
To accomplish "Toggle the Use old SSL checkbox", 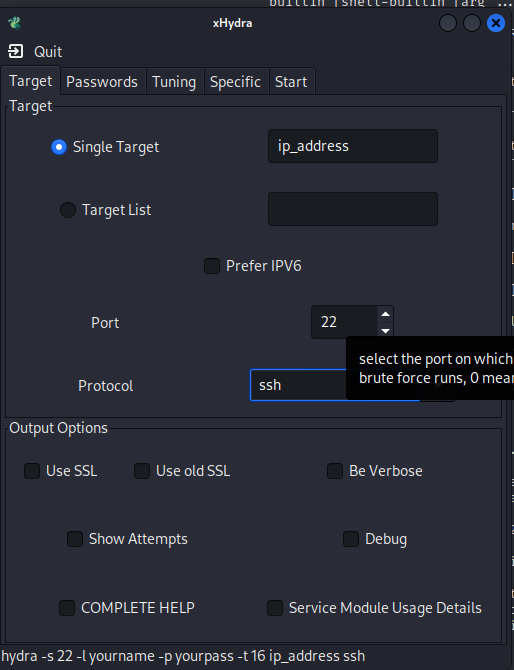I will click(142, 471).
